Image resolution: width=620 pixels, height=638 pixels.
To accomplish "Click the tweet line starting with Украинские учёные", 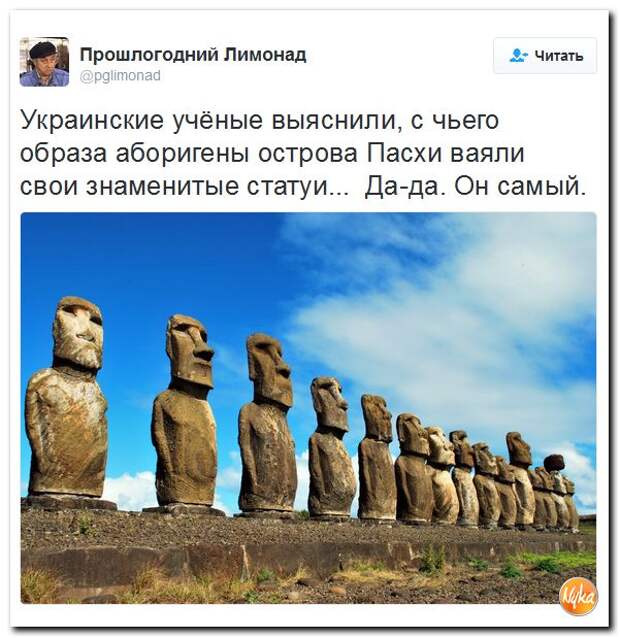I will click(x=259, y=121).
